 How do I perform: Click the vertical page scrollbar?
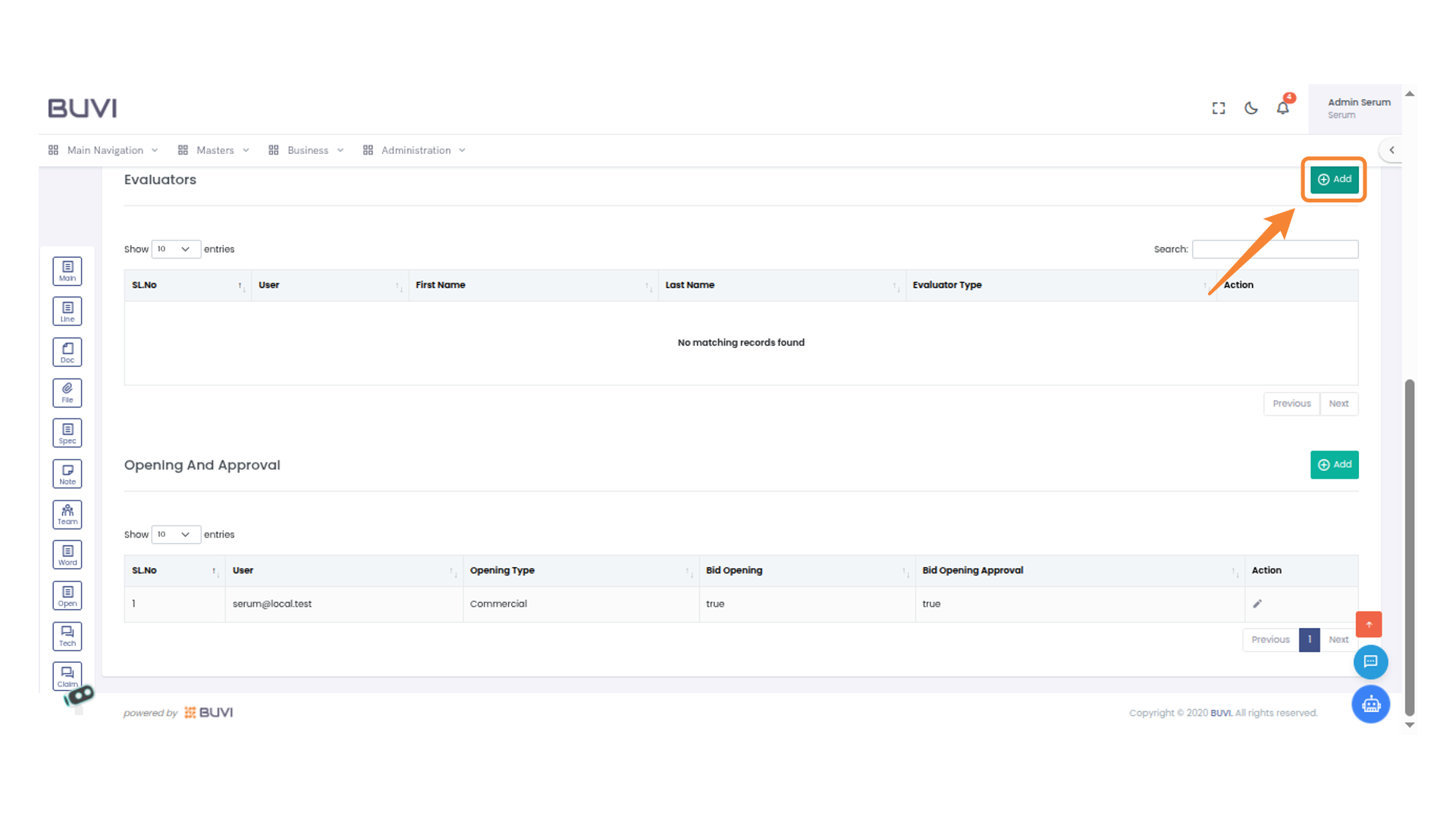[1410, 546]
